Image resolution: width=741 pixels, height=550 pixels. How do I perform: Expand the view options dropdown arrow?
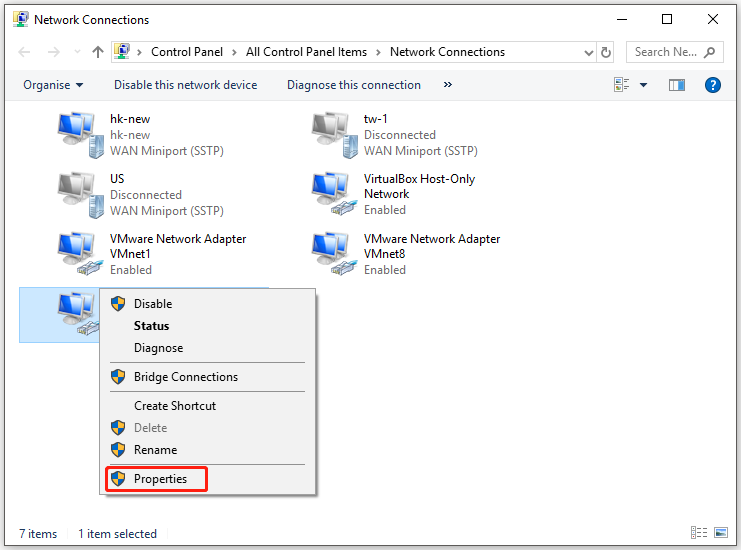643,85
